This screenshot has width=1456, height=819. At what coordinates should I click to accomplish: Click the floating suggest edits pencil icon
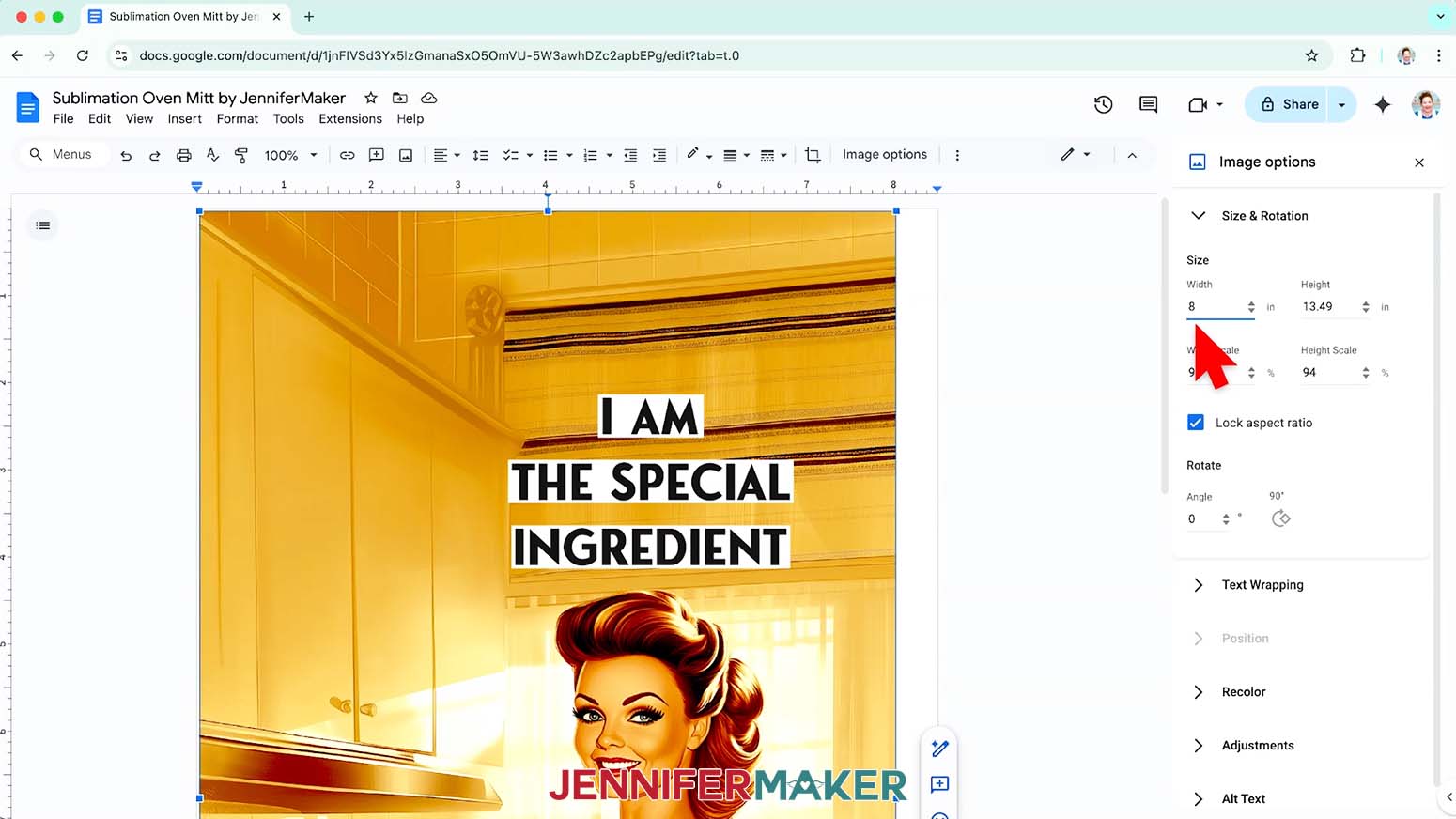(x=939, y=749)
